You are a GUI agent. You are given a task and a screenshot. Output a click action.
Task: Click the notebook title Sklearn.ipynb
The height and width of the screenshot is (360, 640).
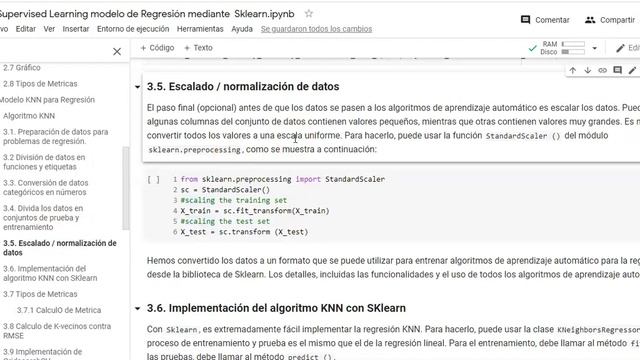pos(147,13)
